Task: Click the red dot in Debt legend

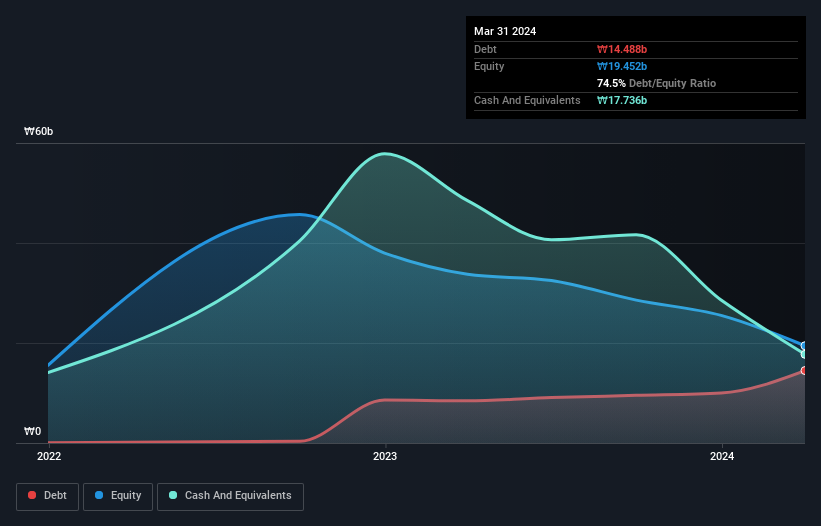Action: (32, 495)
